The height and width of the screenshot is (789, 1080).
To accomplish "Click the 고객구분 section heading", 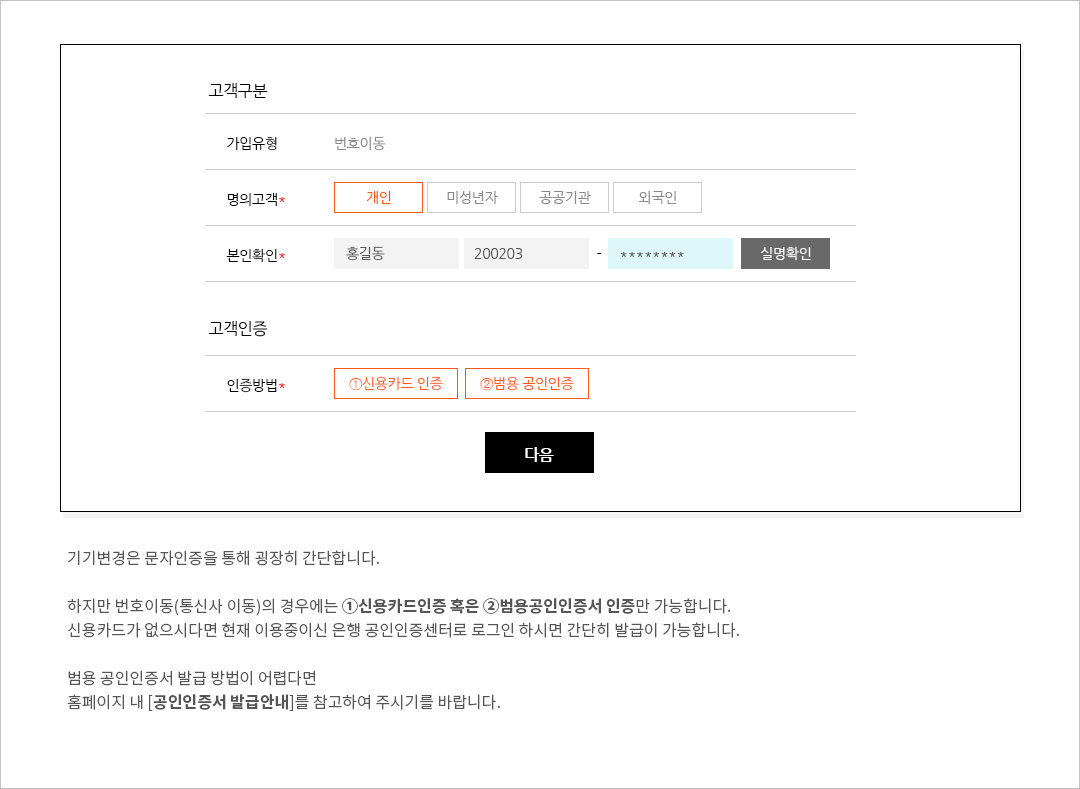I will 238,91.
